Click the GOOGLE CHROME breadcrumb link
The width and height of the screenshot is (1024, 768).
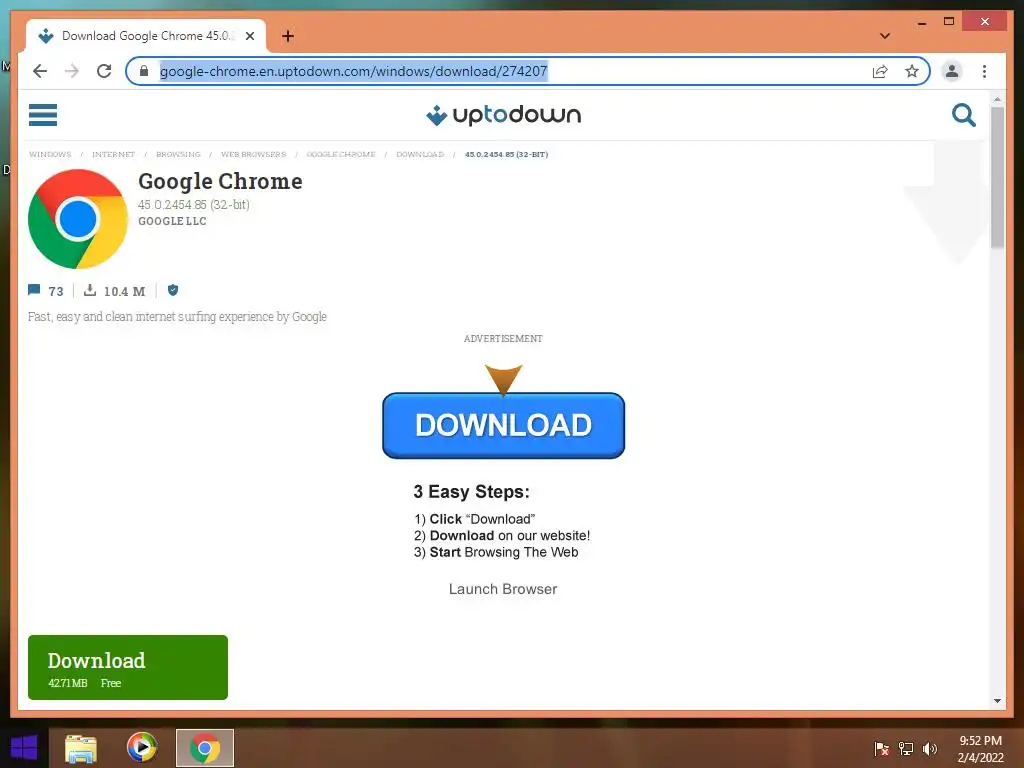coord(341,155)
